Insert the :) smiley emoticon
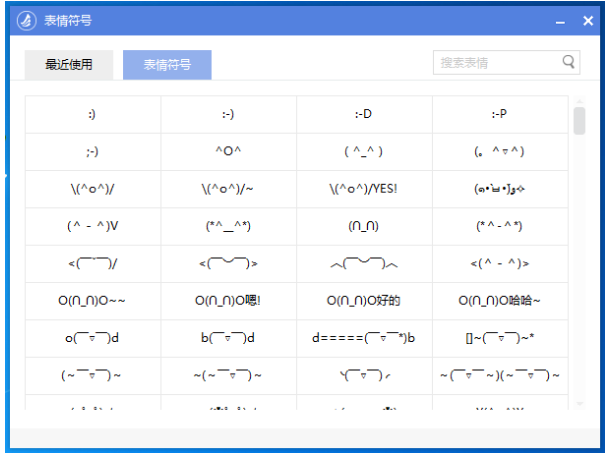 click(x=92, y=114)
